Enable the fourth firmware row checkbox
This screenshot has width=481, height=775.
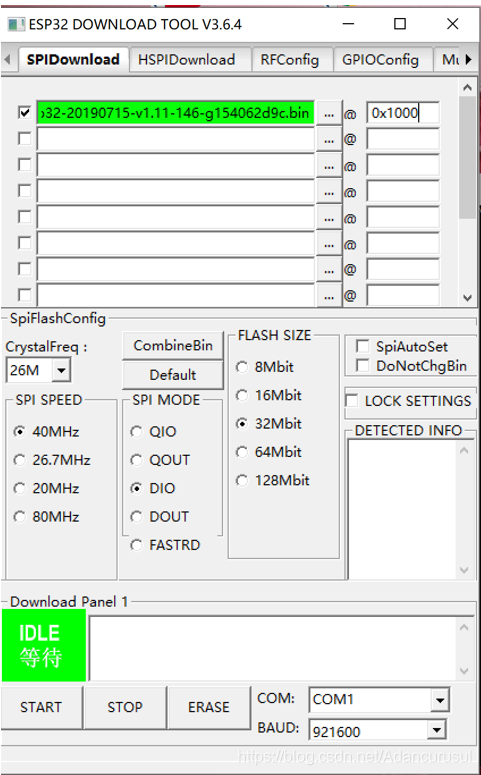tap(24, 191)
